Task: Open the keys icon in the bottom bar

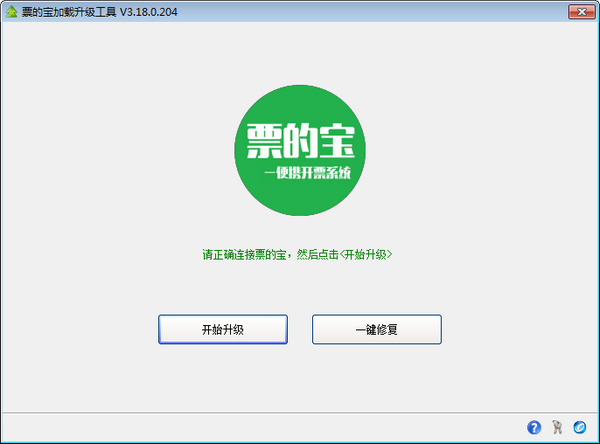Action: [557, 427]
